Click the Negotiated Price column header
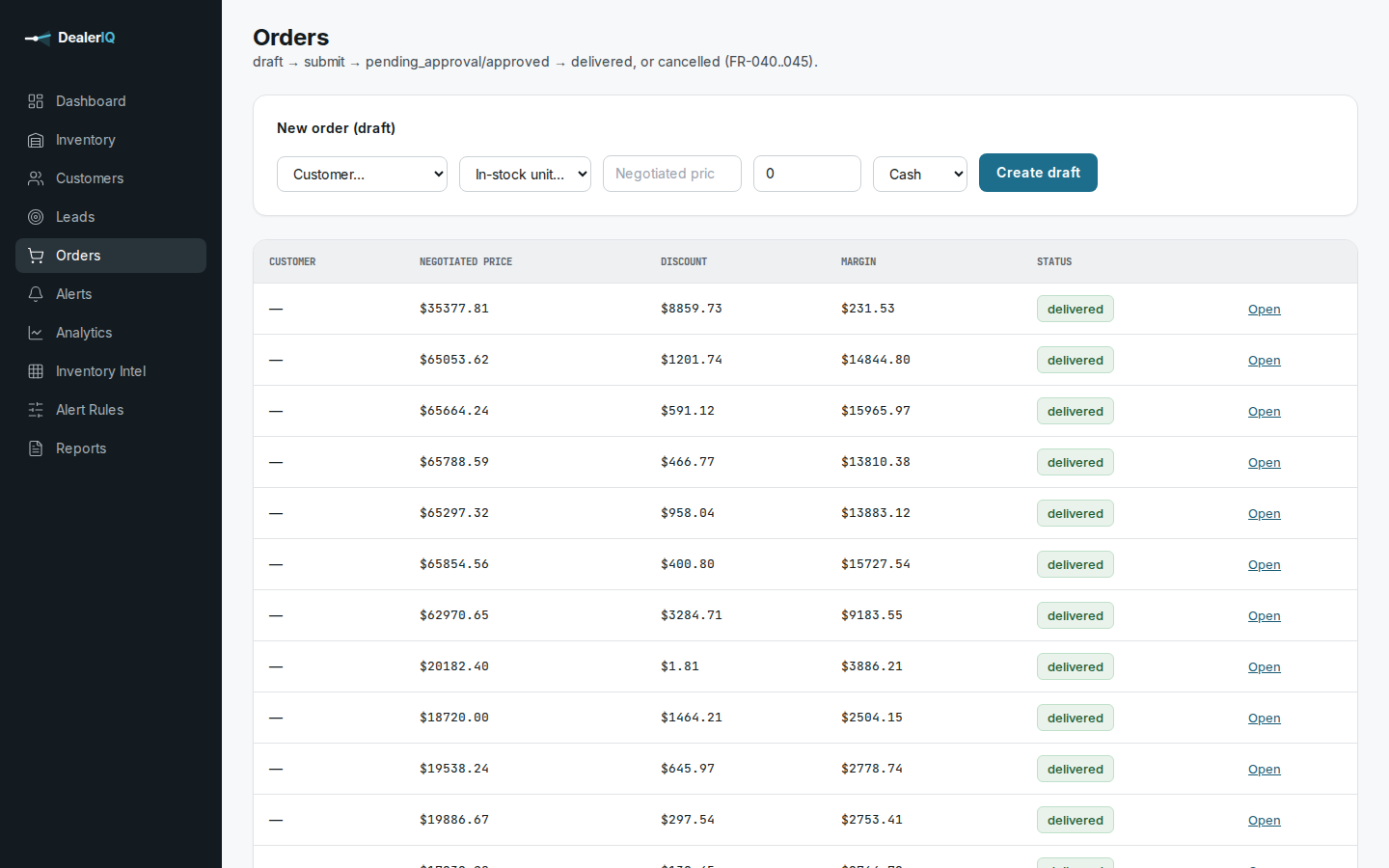Screen dimensions: 1389x868 point(466,261)
